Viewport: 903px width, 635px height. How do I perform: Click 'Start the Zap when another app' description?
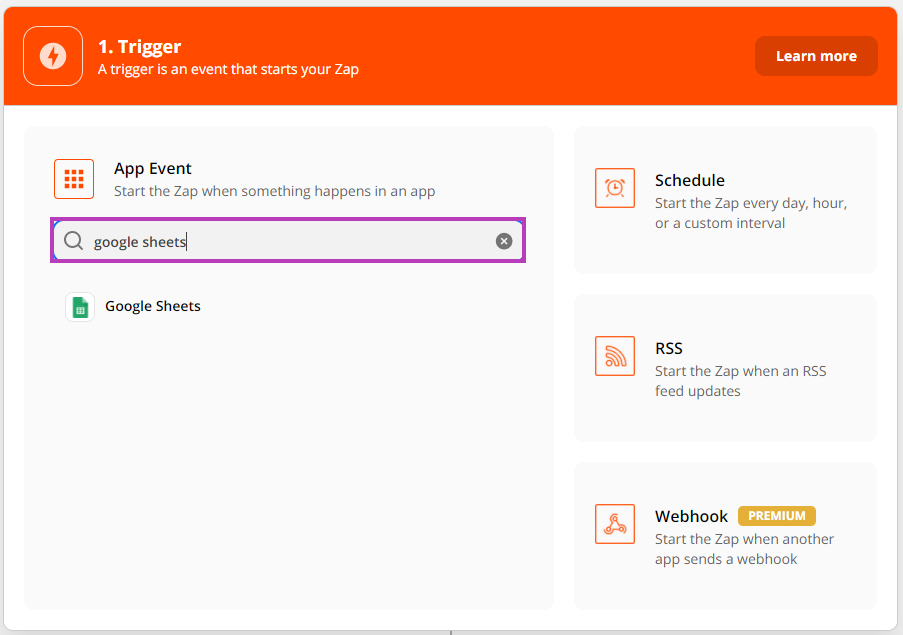coord(744,549)
